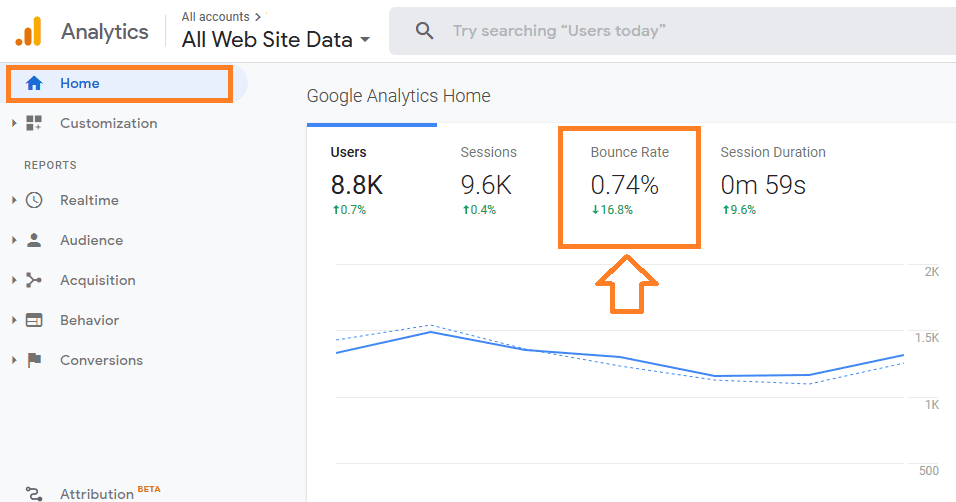Click the Google Analytics logo icon
The image size is (956, 502).
click(29, 31)
